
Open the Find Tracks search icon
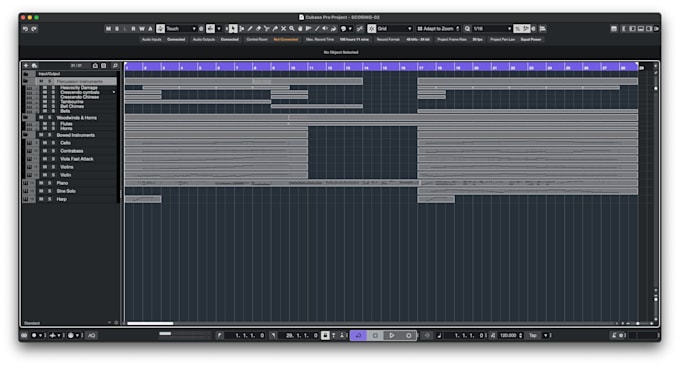tap(115, 66)
